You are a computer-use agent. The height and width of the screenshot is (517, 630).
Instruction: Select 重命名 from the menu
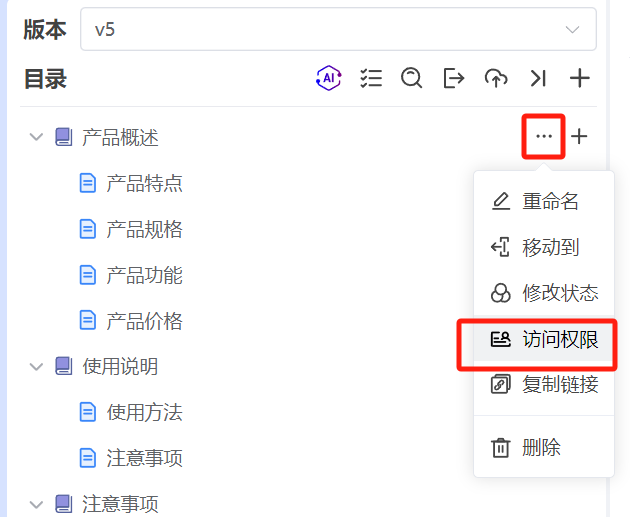[x=544, y=201]
